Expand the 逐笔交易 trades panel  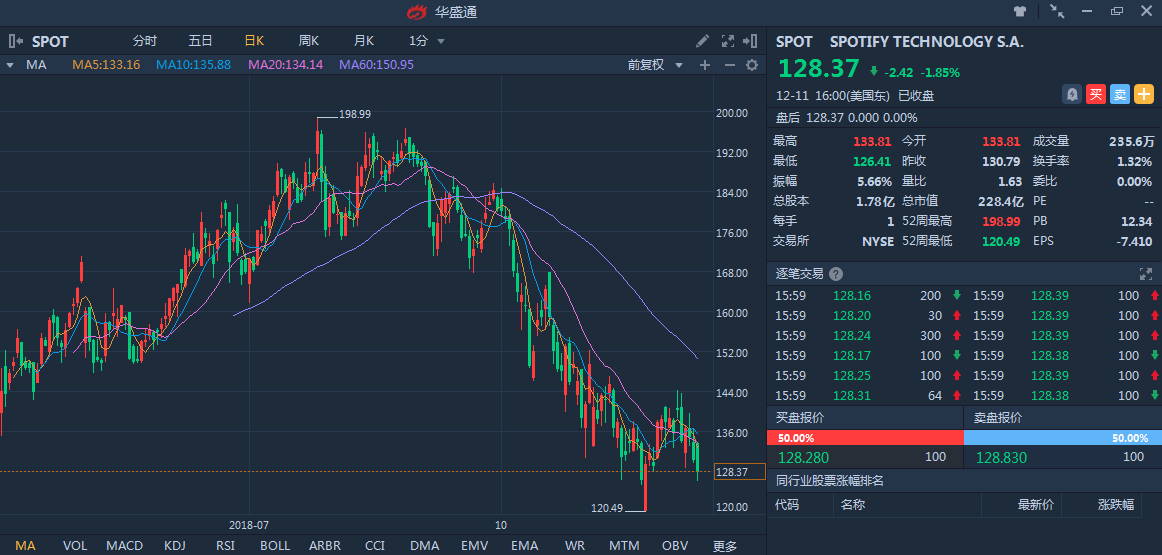click(x=1146, y=273)
